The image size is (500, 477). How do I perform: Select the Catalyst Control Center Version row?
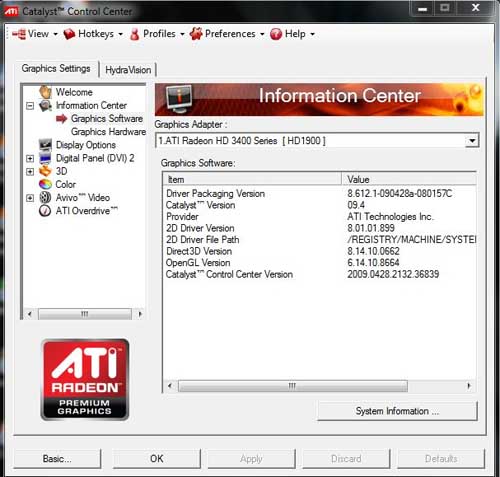click(x=319, y=274)
